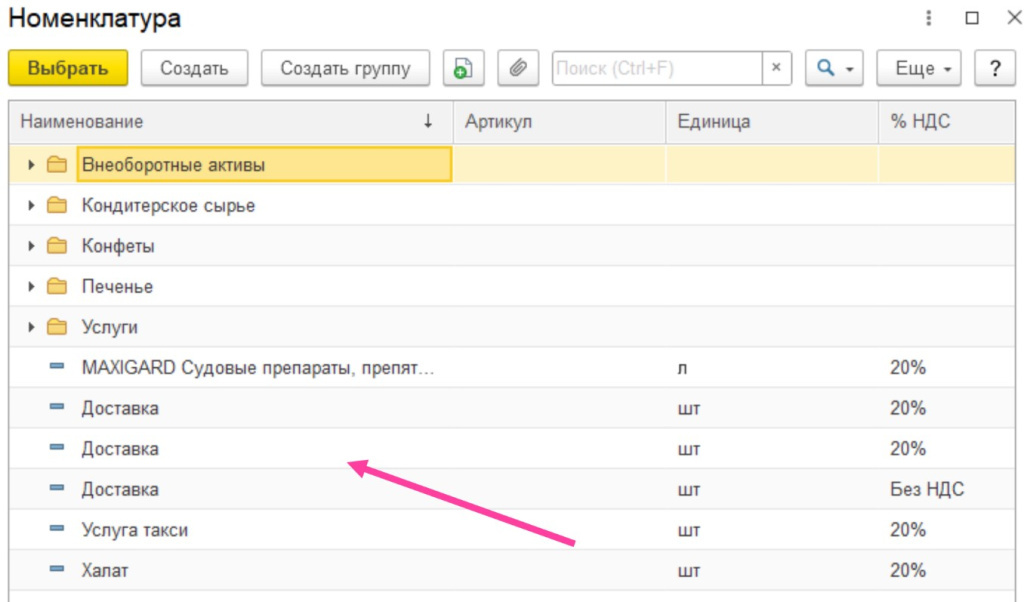
Task: Expand the Кондитерское сырье group
Action: (x=28, y=204)
